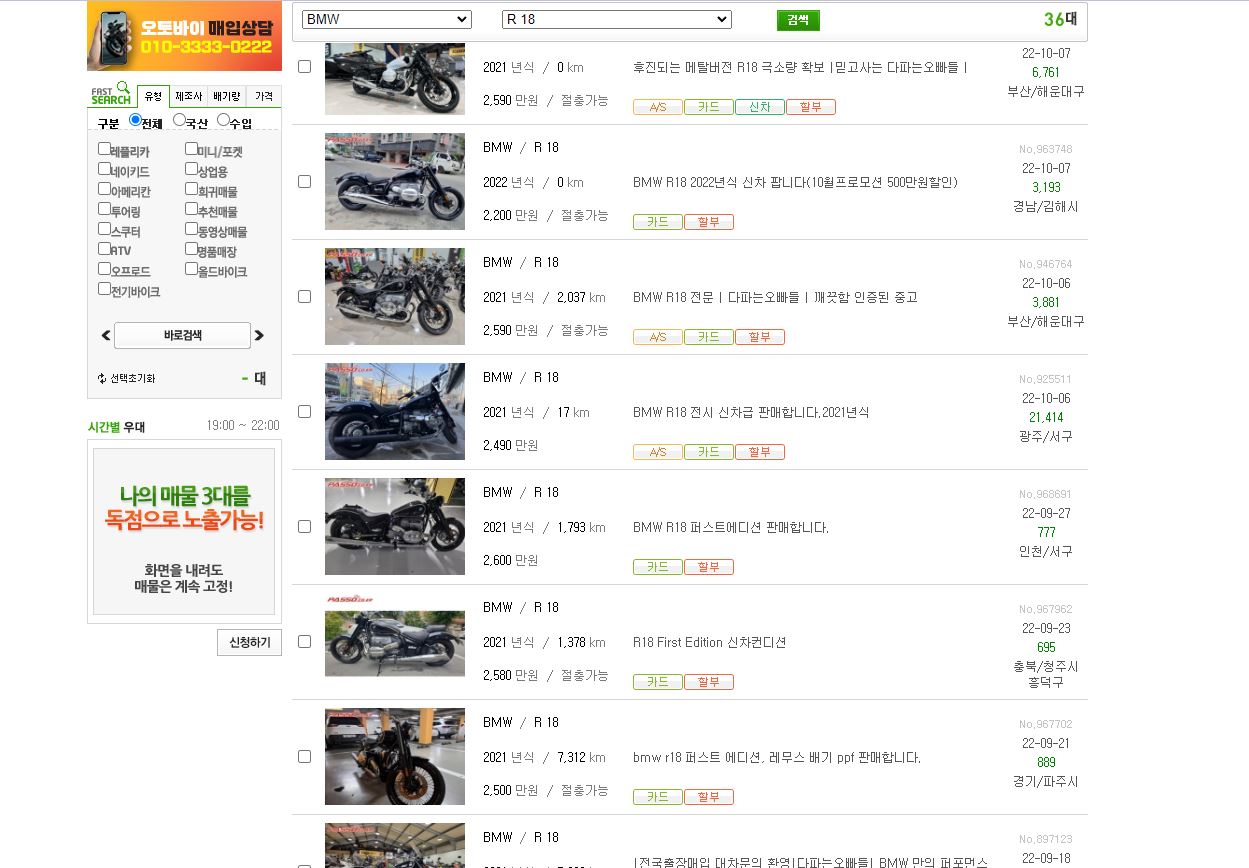Click the 선택초기화 reset arrows icon
The height and width of the screenshot is (868, 1249).
point(102,379)
